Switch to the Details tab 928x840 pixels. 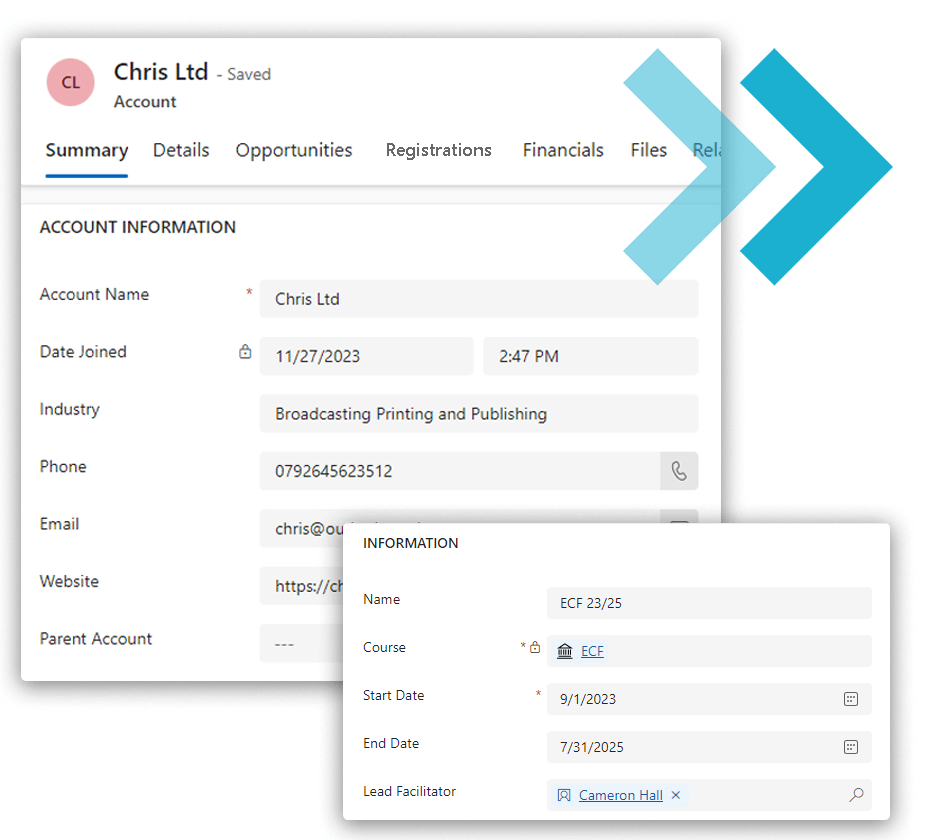(181, 150)
